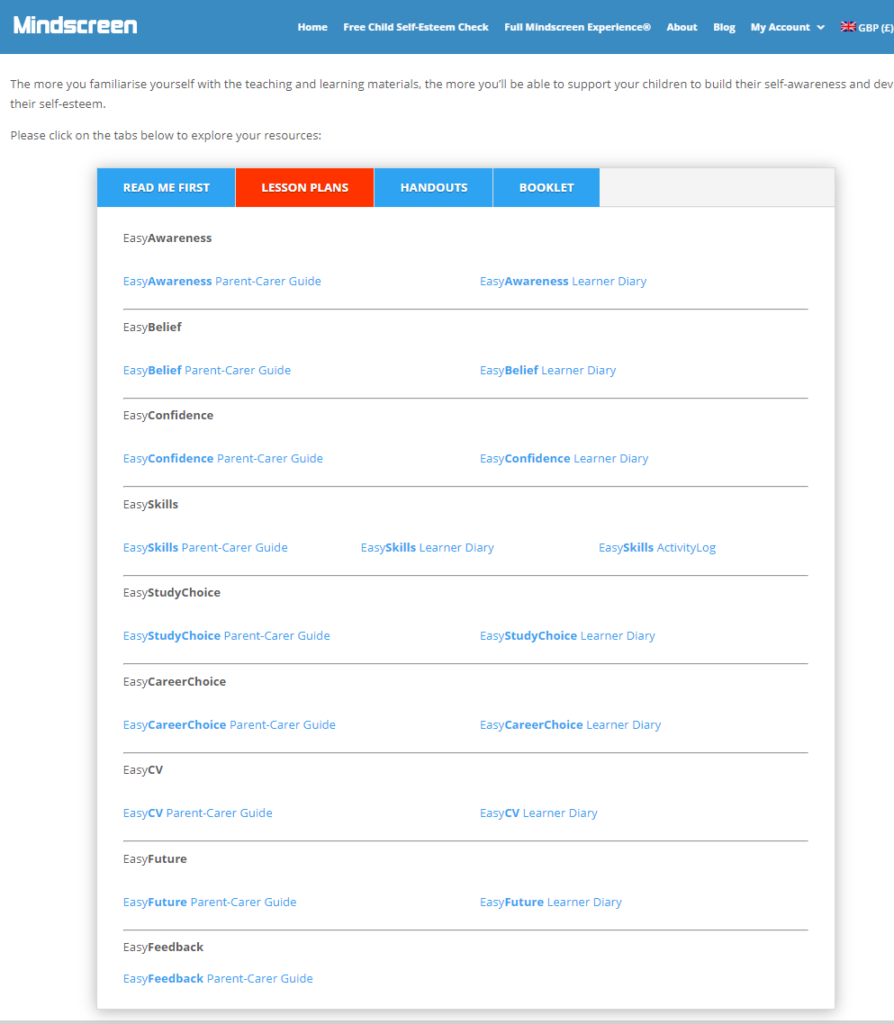The width and height of the screenshot is (894, 1024).
Task: Open the EasyFeedback Parent-Carer Guide
Action: point(217,978)
